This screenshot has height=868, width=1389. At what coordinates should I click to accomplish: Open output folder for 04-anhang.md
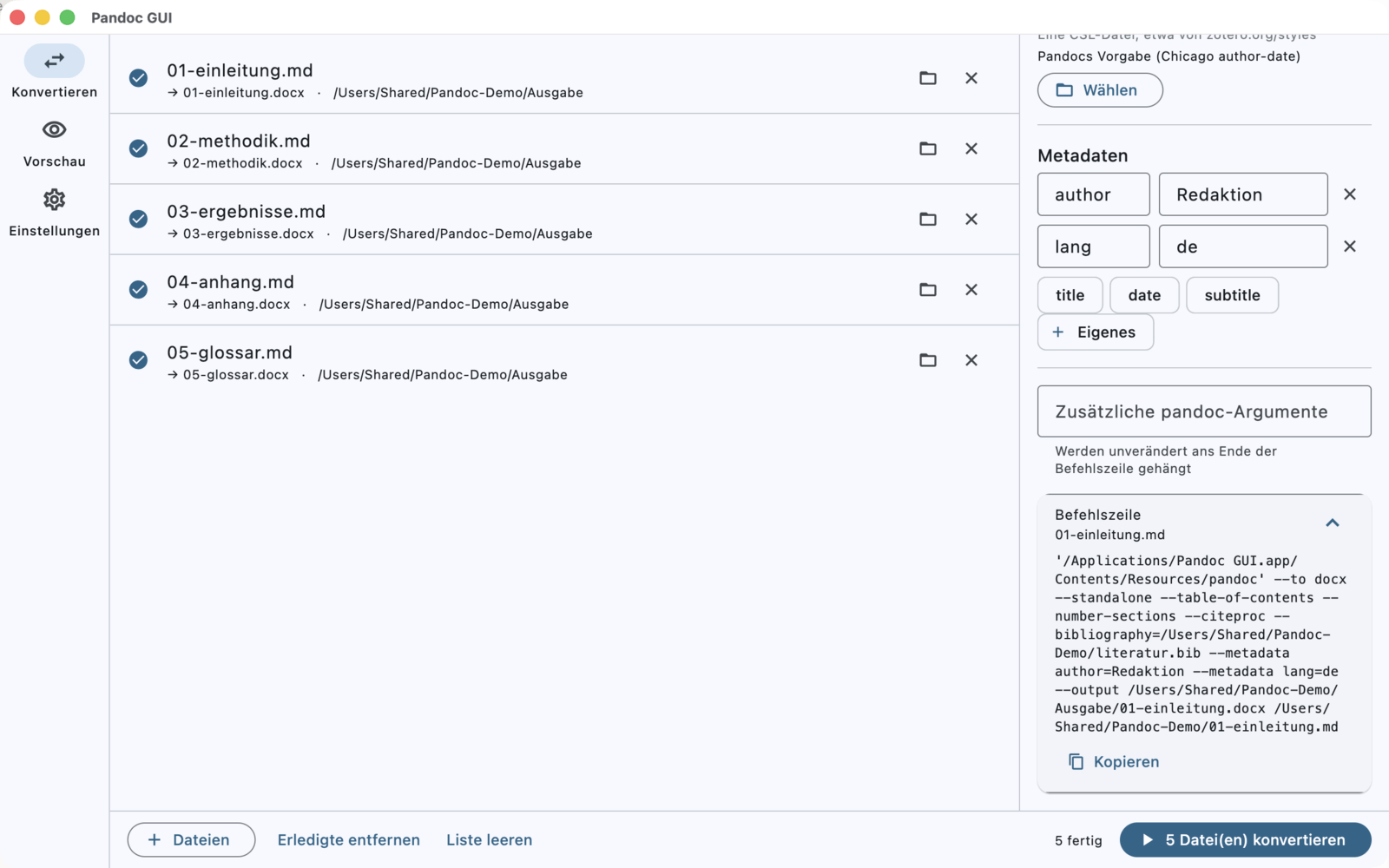coord(928,289)
